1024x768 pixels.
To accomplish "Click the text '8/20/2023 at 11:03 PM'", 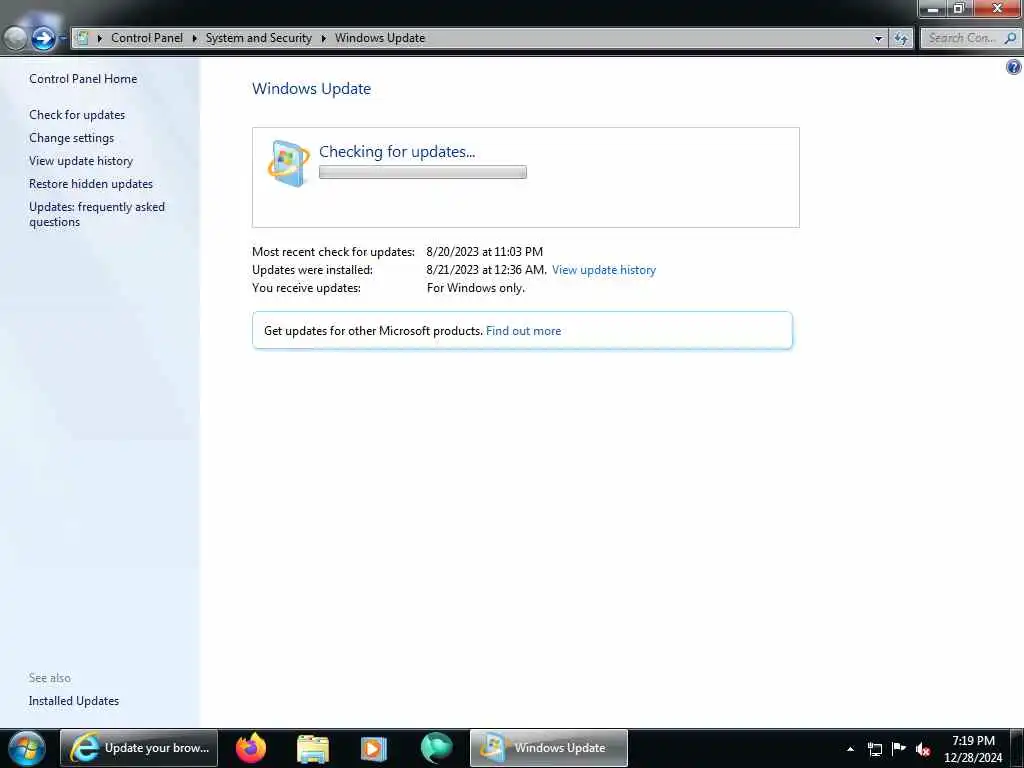I will point(485,251).
